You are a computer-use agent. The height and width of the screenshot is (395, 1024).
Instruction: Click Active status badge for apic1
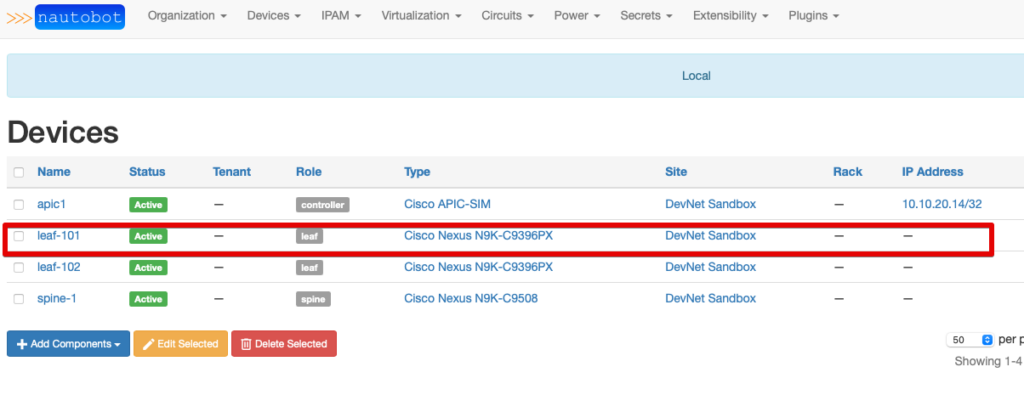[148, 204]
